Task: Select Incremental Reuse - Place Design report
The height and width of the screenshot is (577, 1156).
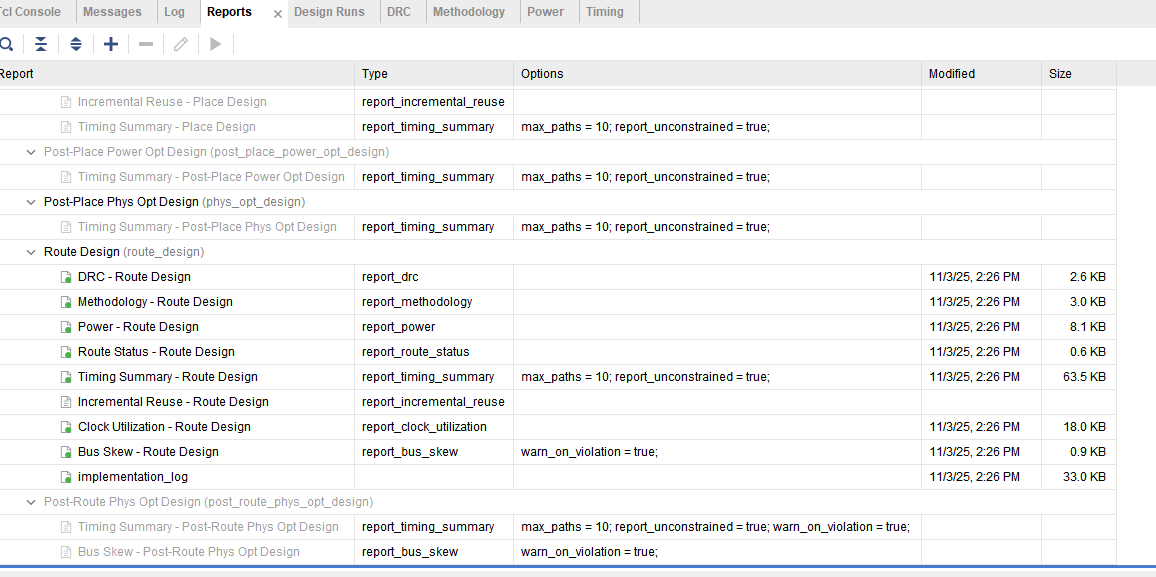Action: [x=172, y=102]
